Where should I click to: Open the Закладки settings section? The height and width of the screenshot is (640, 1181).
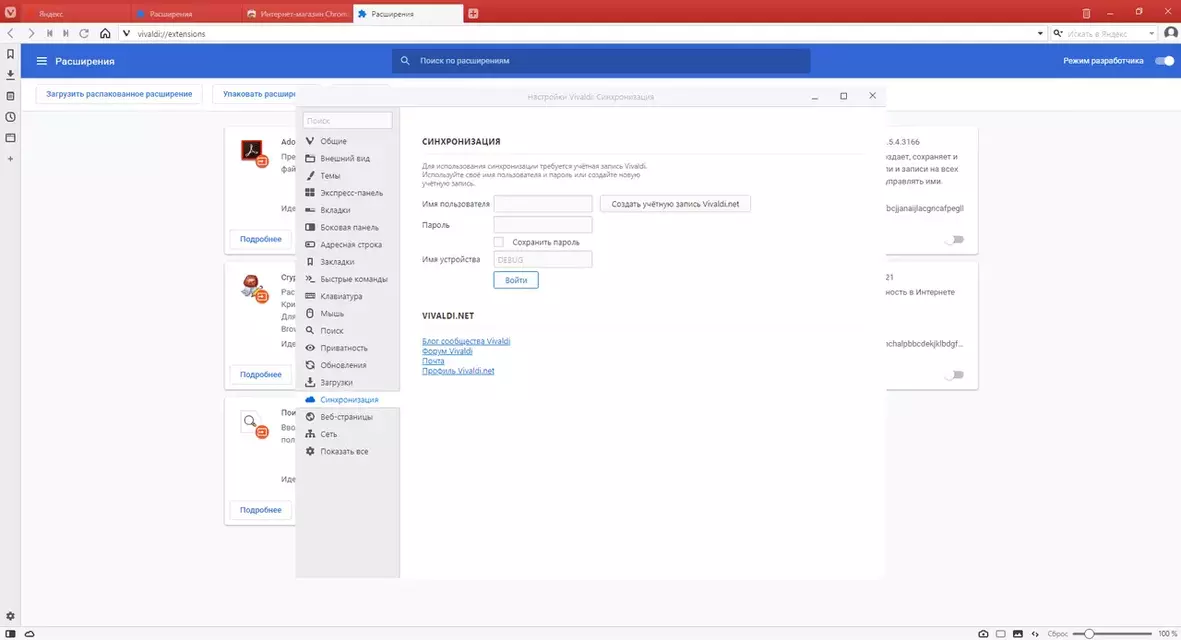pos(348,262)
